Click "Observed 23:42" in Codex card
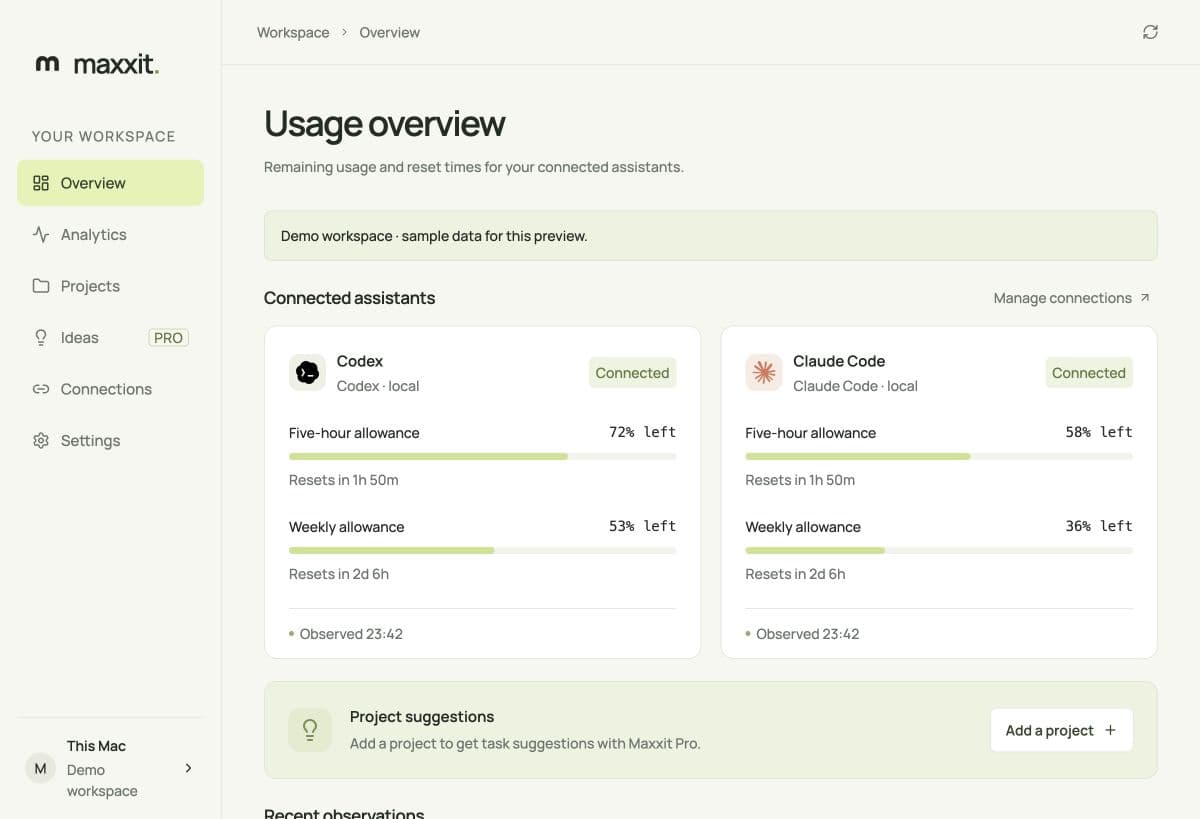 point(351,634)
